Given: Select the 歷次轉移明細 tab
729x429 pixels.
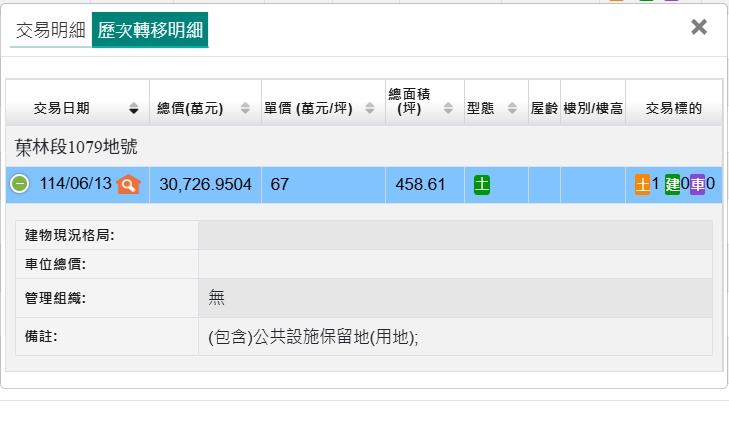Looking at the screenshot, I should 150,30.
